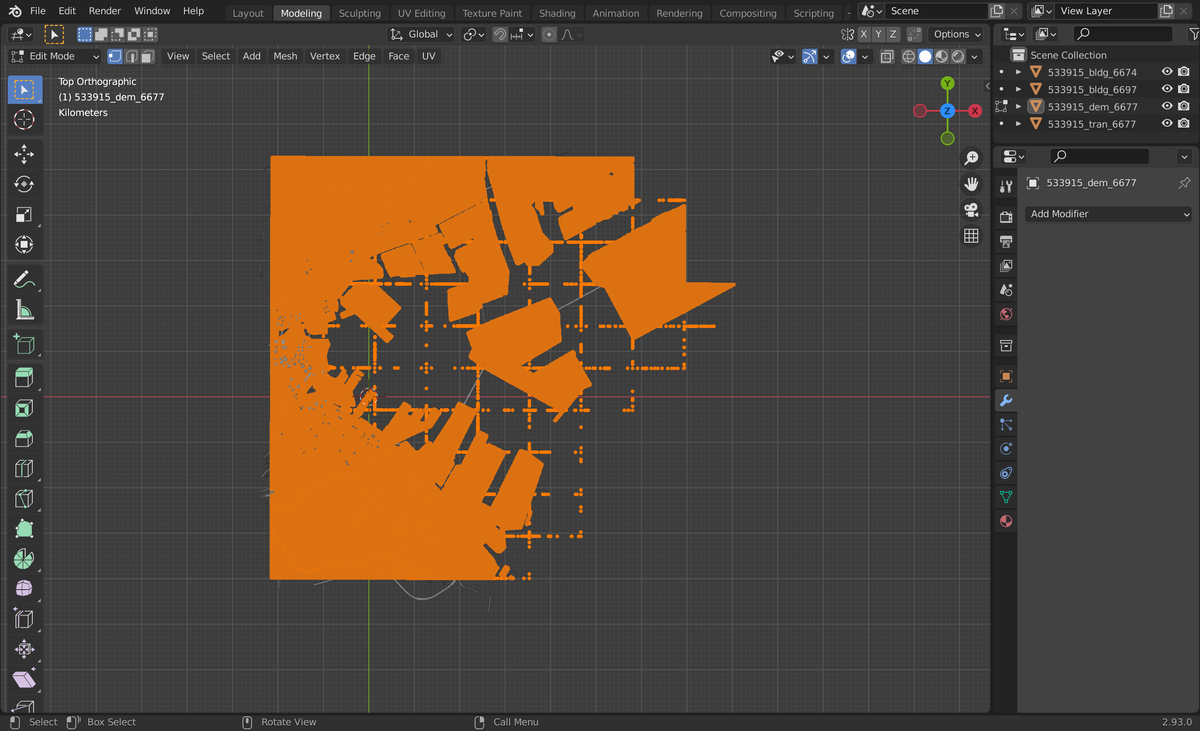This screenshot has height=731, width=1200.
Task: Toggle Z axis mirror
Action: click(x=893, y=34)
